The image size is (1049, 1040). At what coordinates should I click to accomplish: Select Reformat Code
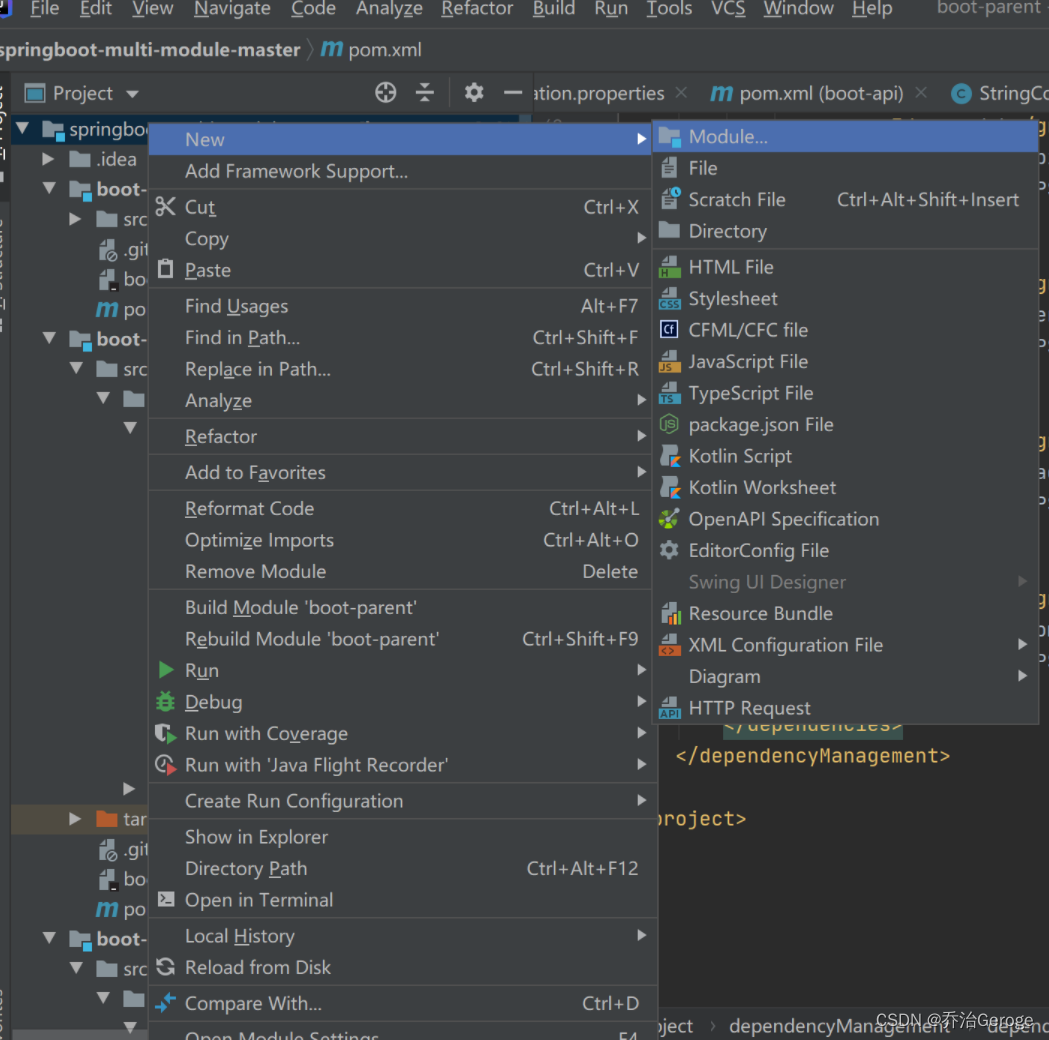(399, 508)
